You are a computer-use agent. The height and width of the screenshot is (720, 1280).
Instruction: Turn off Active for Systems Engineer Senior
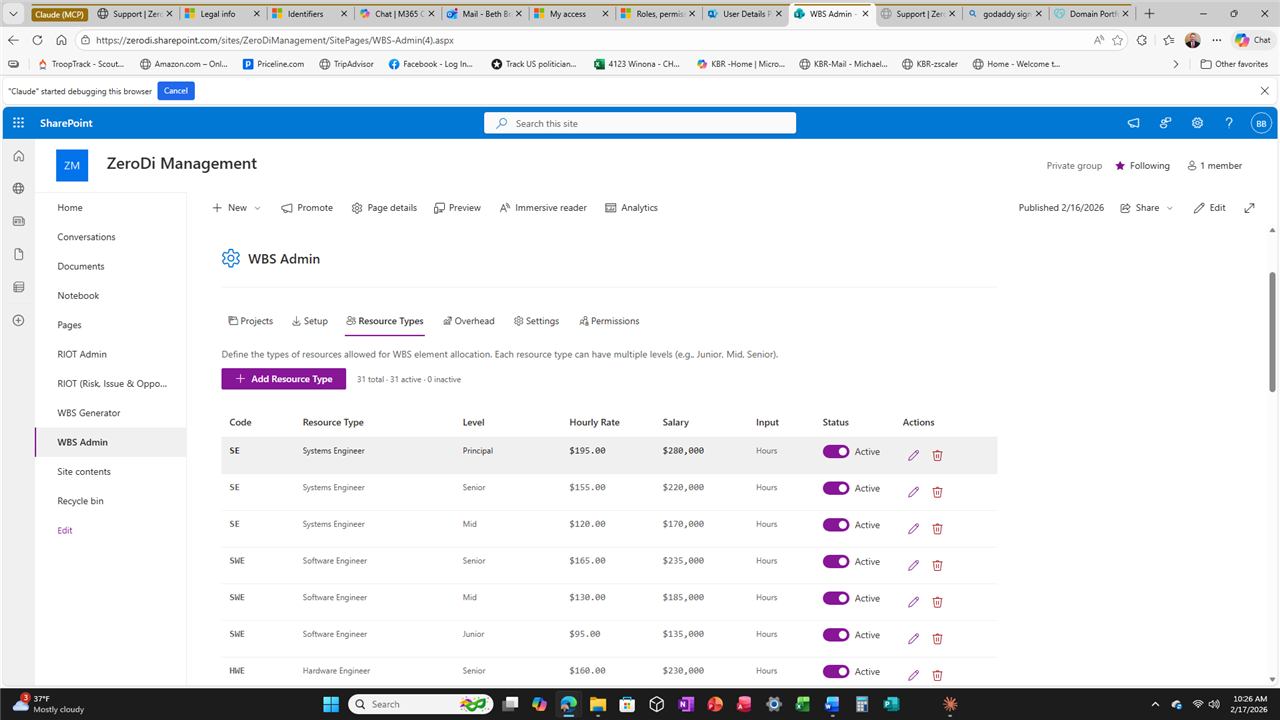point(836,488)
